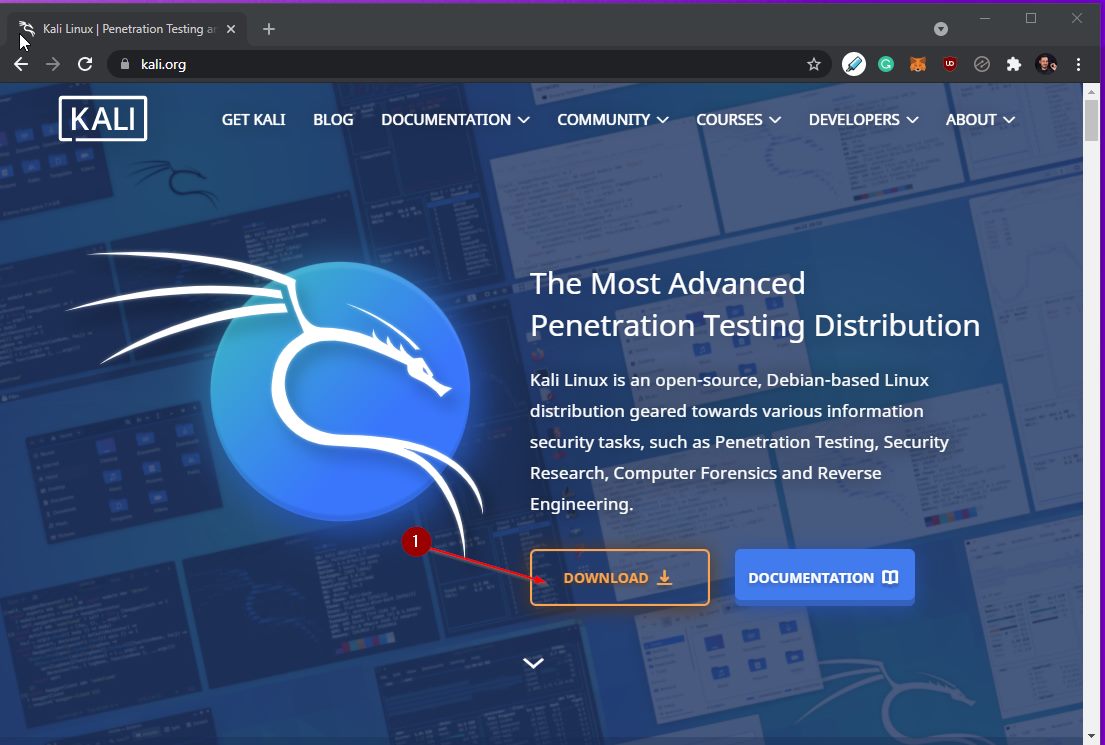
Task: Click the scroll-down chevron below the buttons
Action: click(x=533, y=662)
